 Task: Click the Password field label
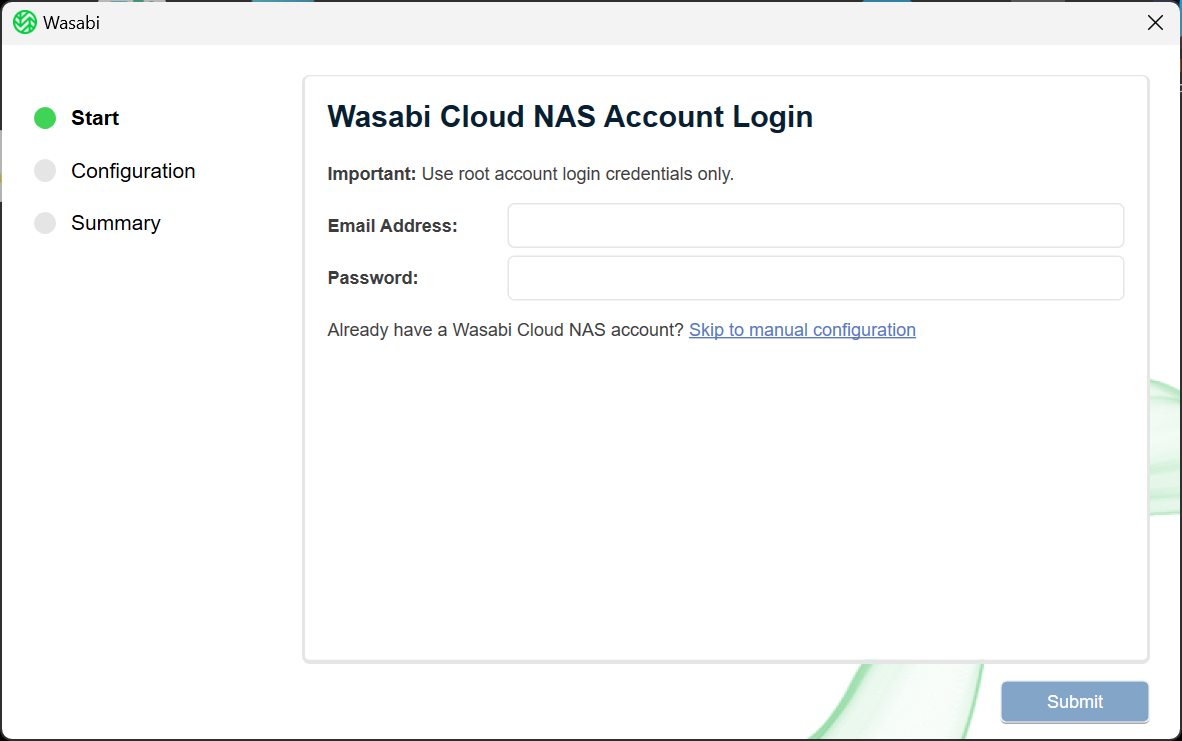pyautogui.click(x=373, y=277)
